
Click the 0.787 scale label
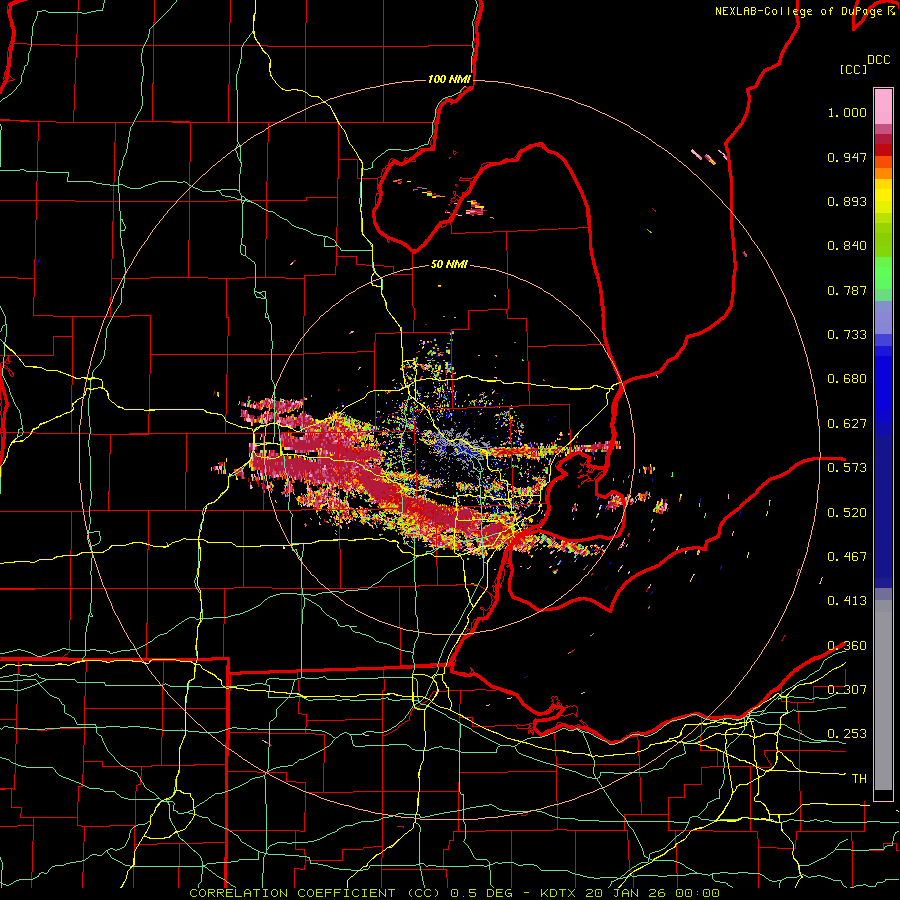click(x=847, y=290)
